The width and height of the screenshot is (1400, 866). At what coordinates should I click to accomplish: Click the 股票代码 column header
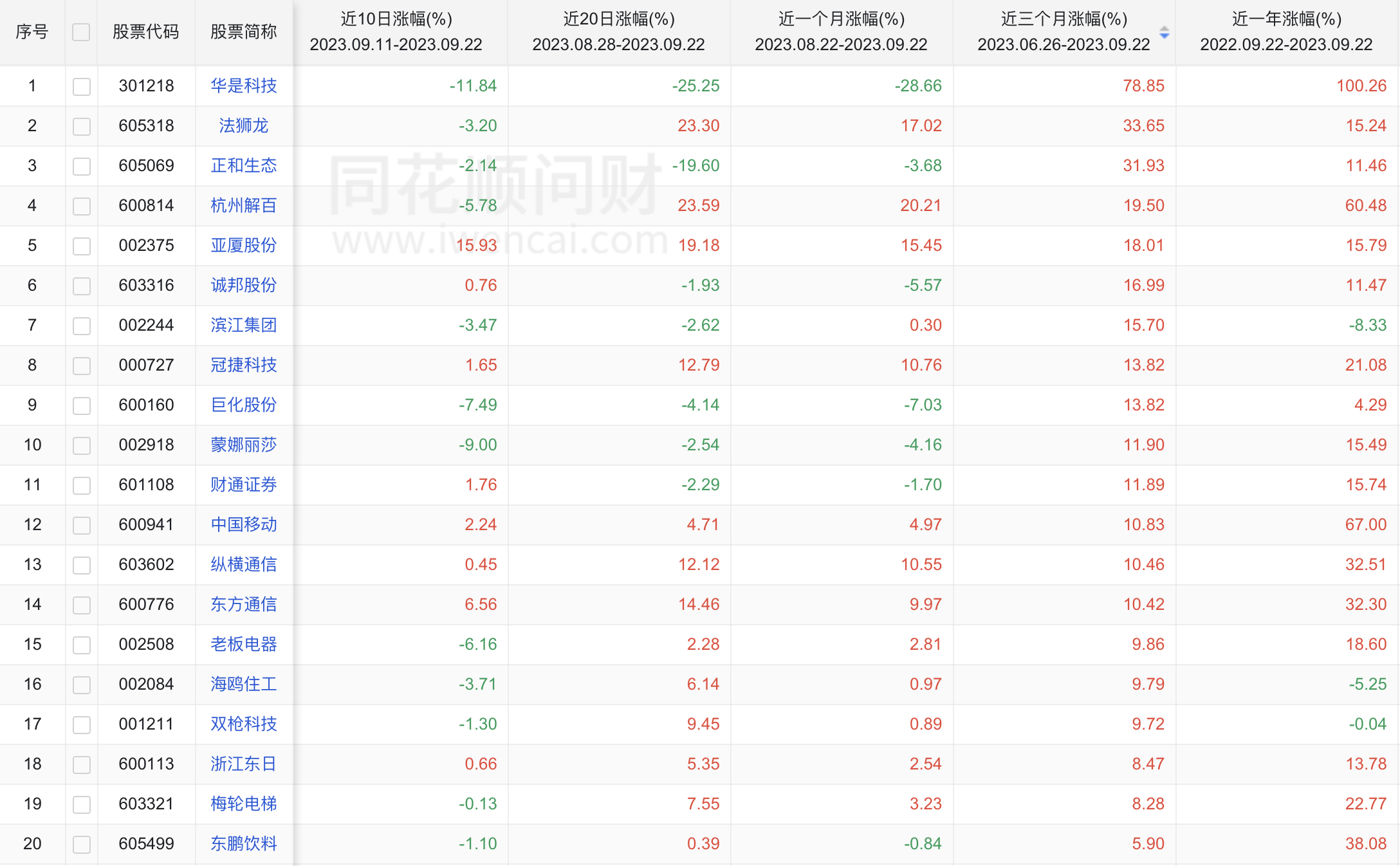point(146,32)
